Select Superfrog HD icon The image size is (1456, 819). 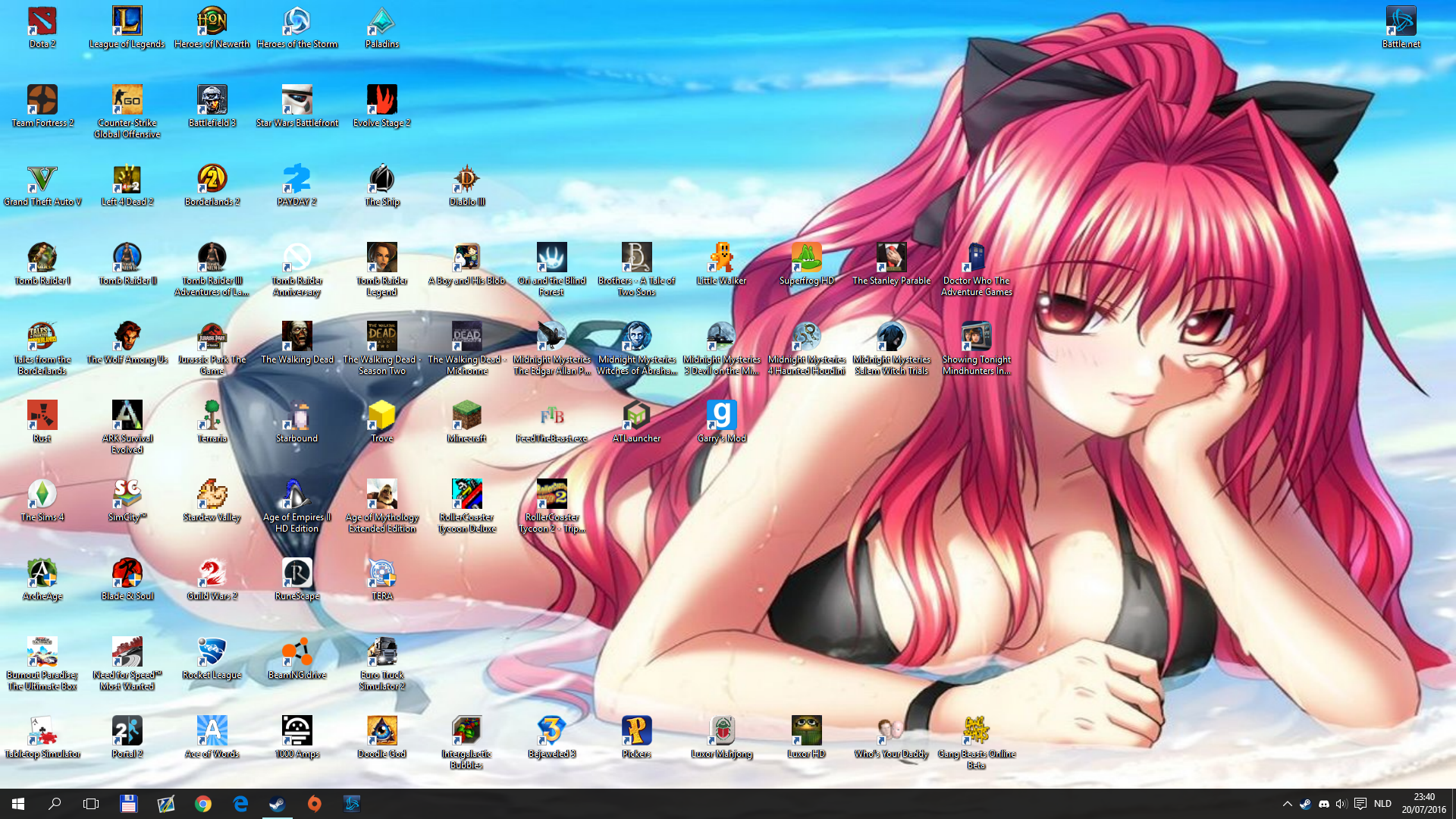[806, 264]
